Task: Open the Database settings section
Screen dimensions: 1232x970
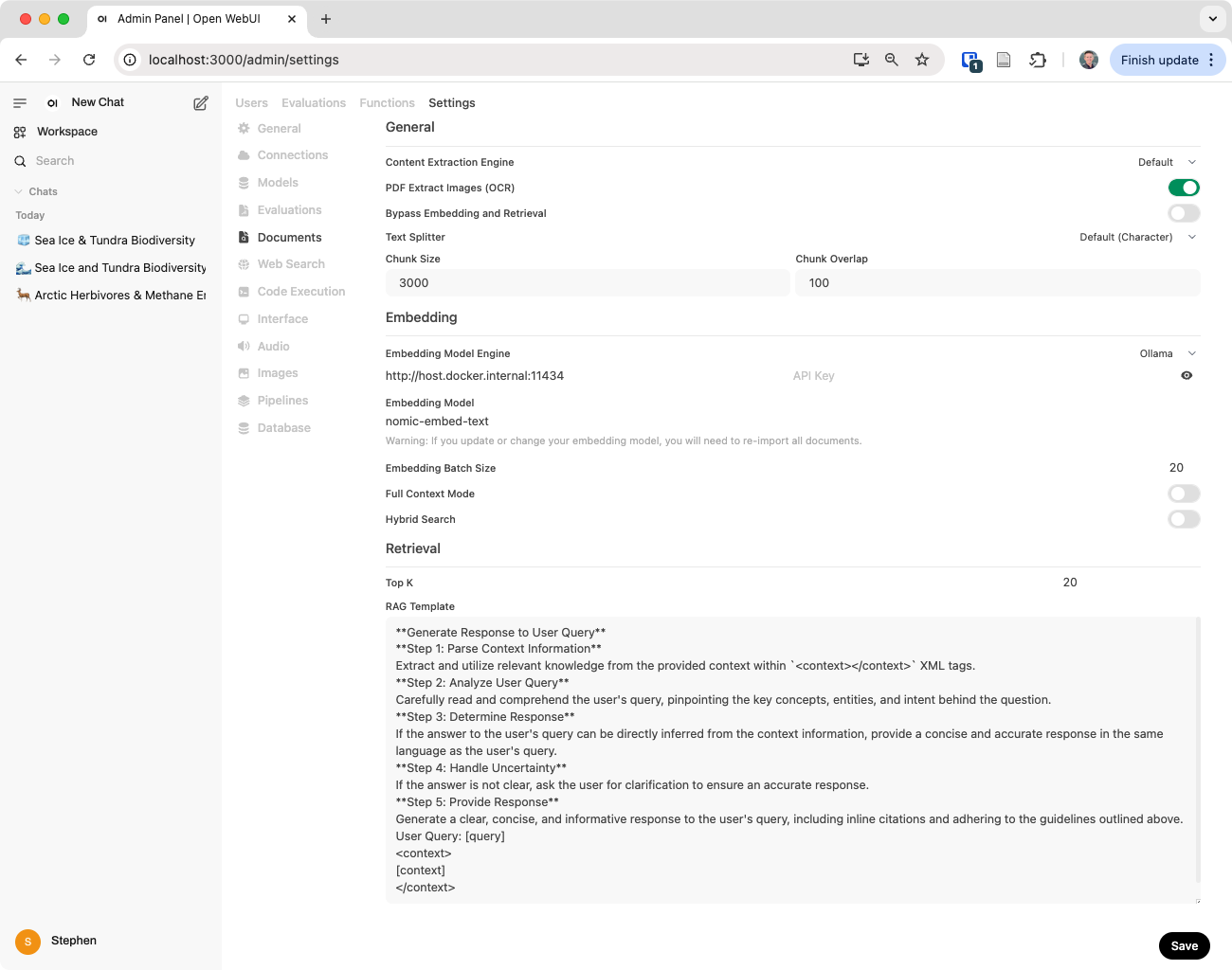Action: pyautogui.click(x=283, y=427)
